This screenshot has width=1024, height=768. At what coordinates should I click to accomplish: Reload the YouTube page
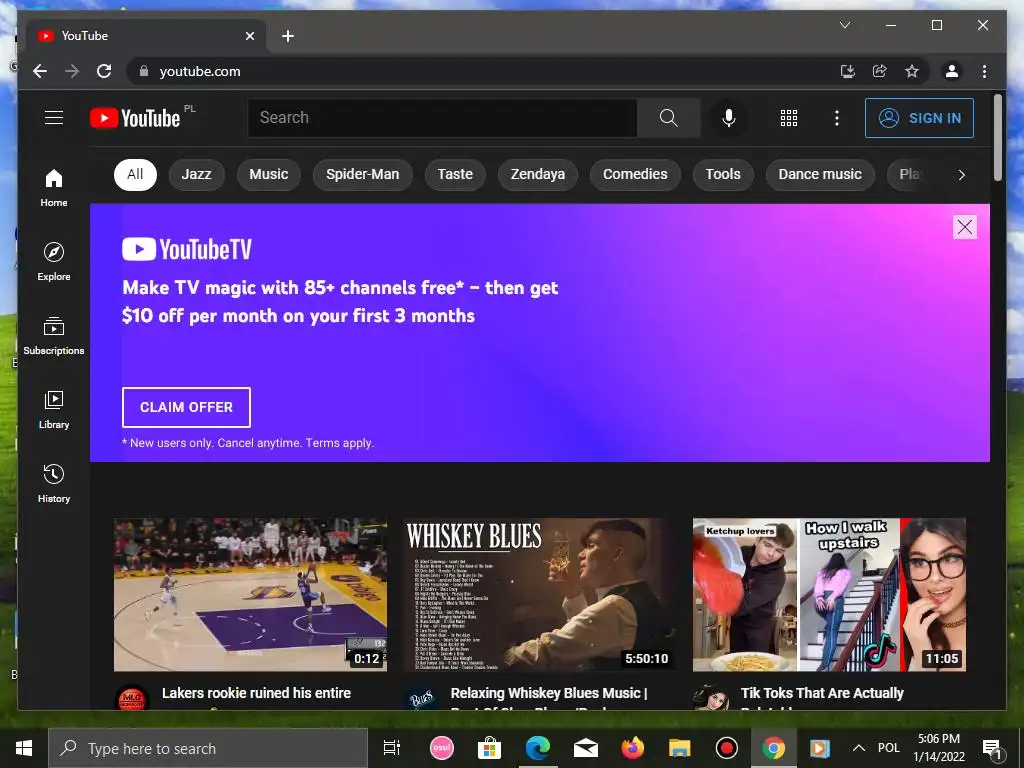(x=104, y=71)
